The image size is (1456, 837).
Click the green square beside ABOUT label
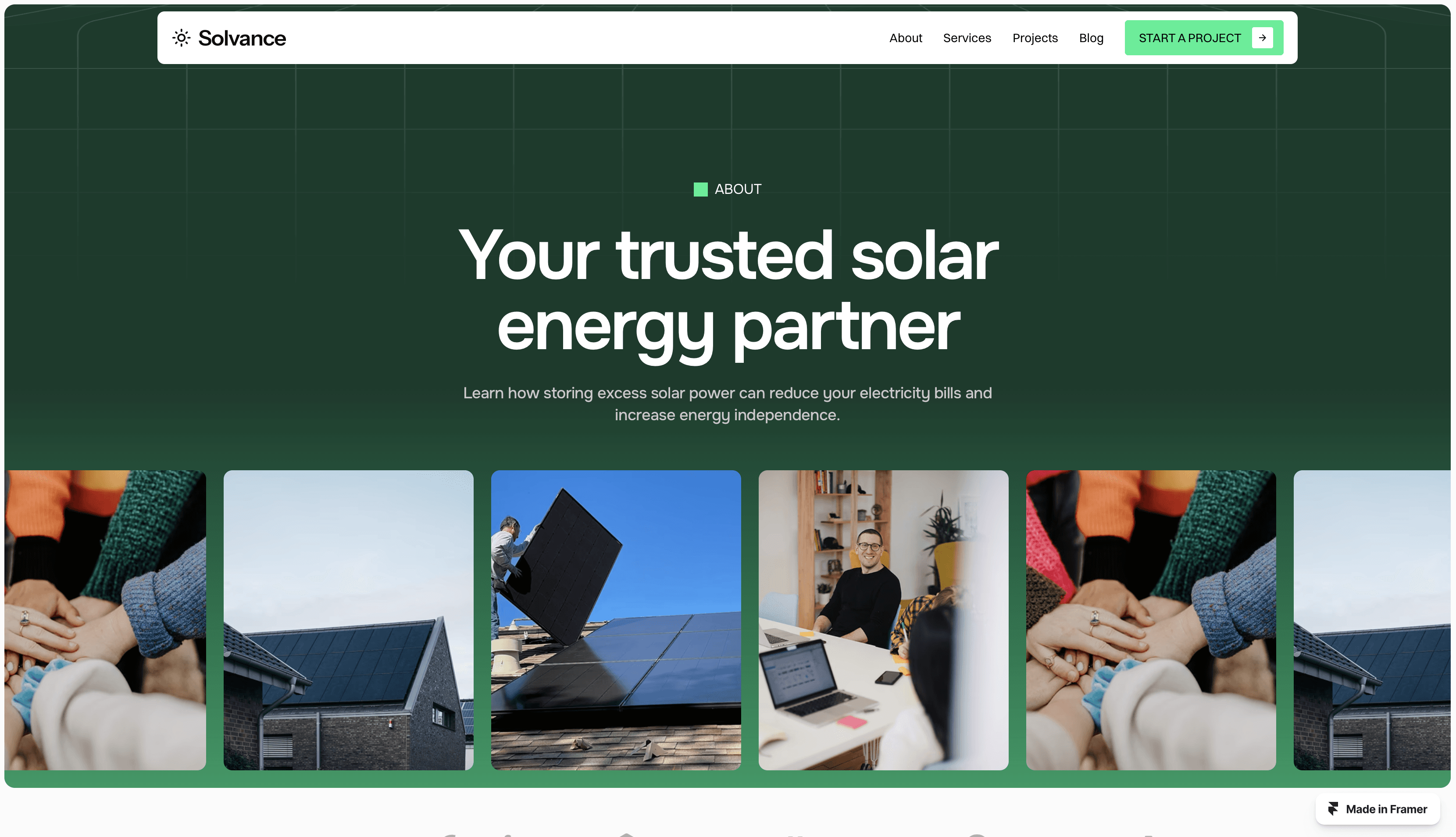click(x=700, y=189)
